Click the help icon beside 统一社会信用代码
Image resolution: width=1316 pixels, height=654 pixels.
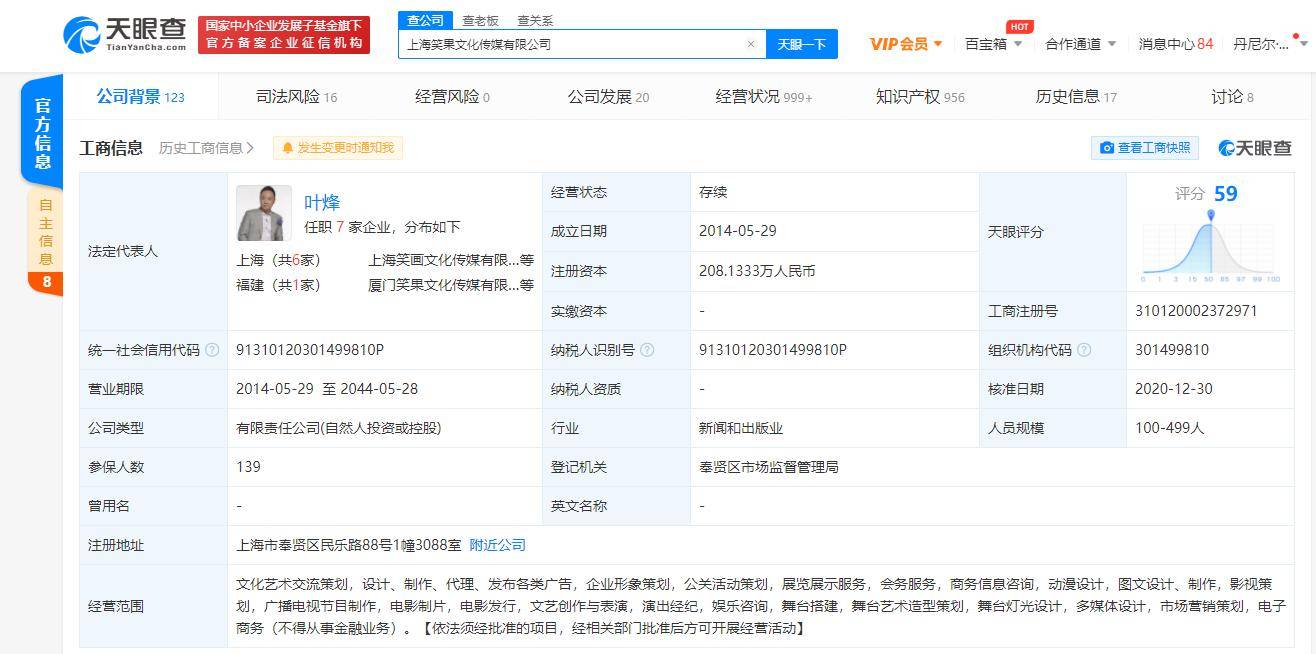tap(212, 350)
